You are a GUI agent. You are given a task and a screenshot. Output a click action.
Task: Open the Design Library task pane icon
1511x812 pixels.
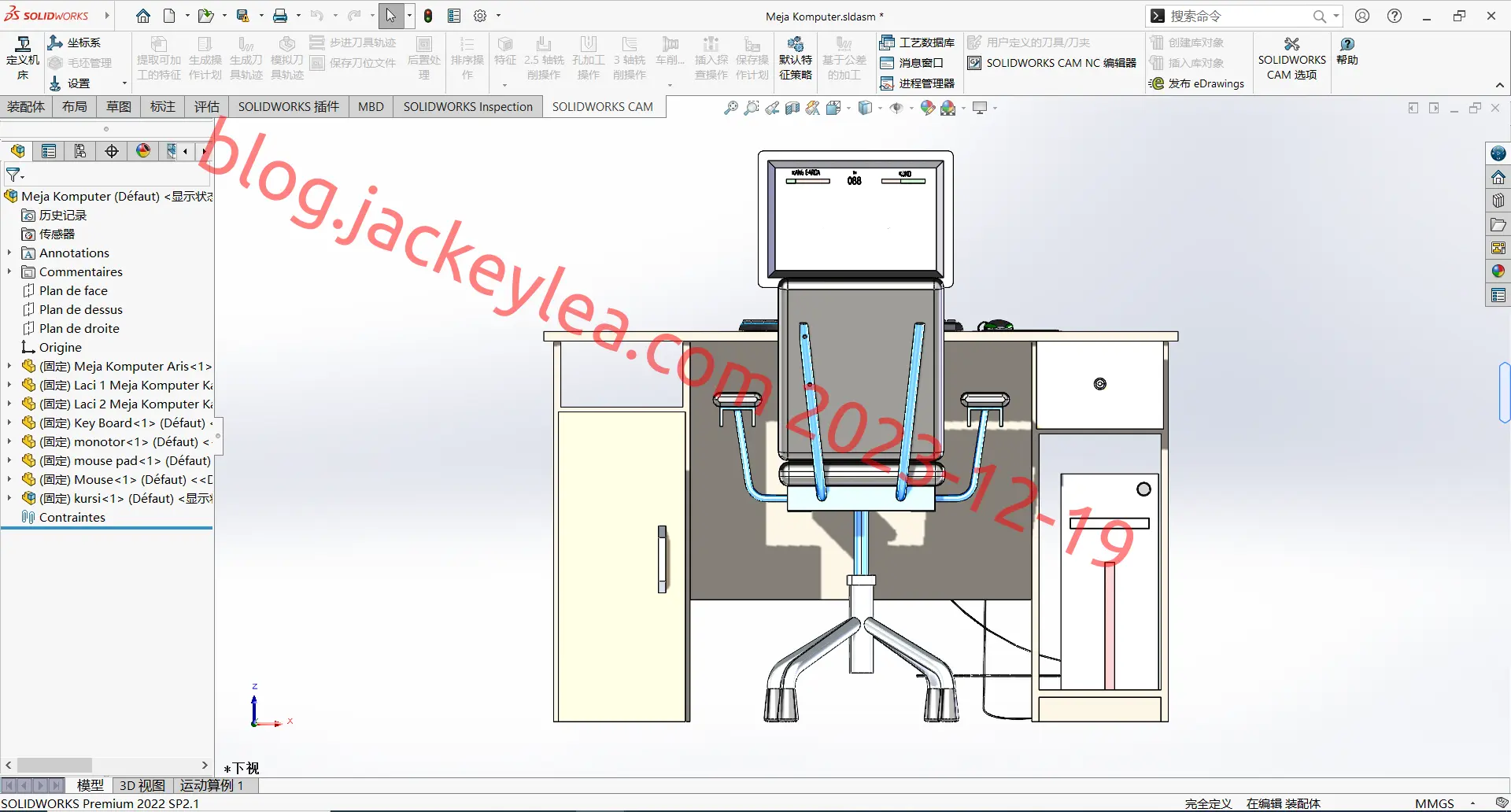(1498, 201)
